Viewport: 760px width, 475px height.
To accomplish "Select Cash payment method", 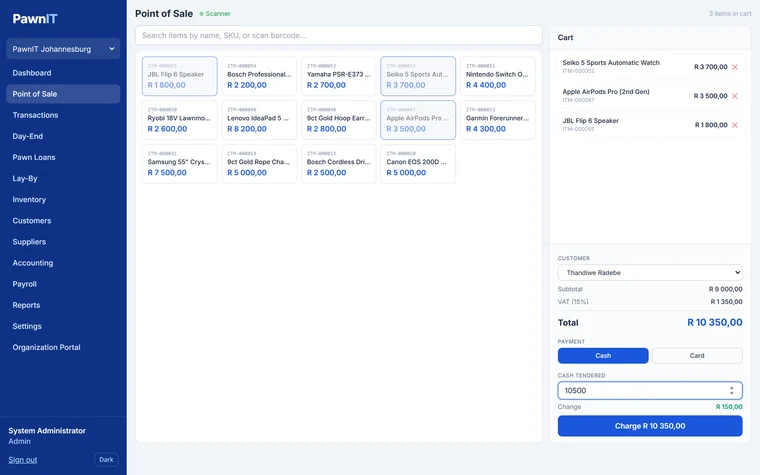I will point(602,355).
